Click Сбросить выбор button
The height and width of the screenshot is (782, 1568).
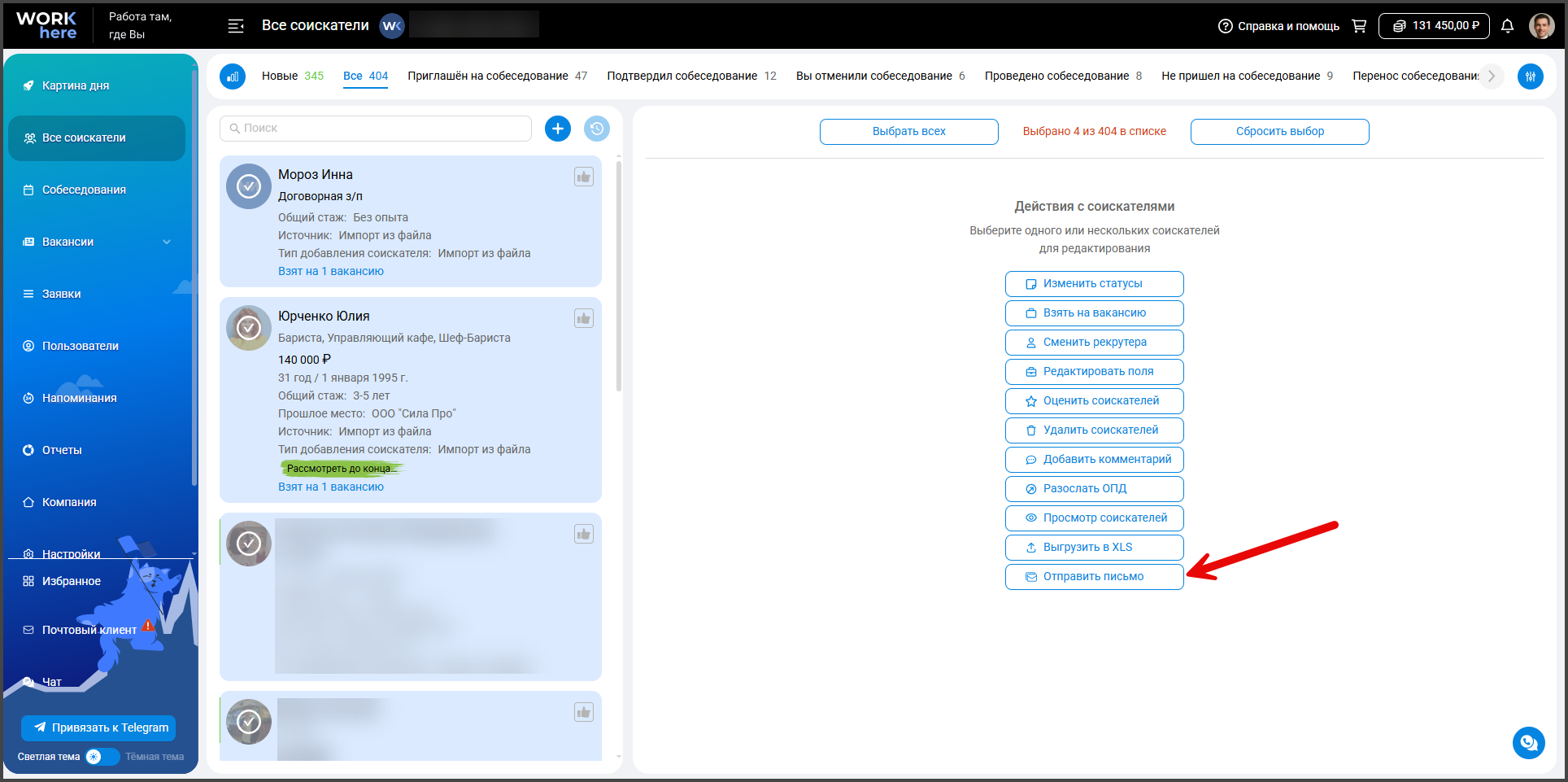coord(1280,131)
